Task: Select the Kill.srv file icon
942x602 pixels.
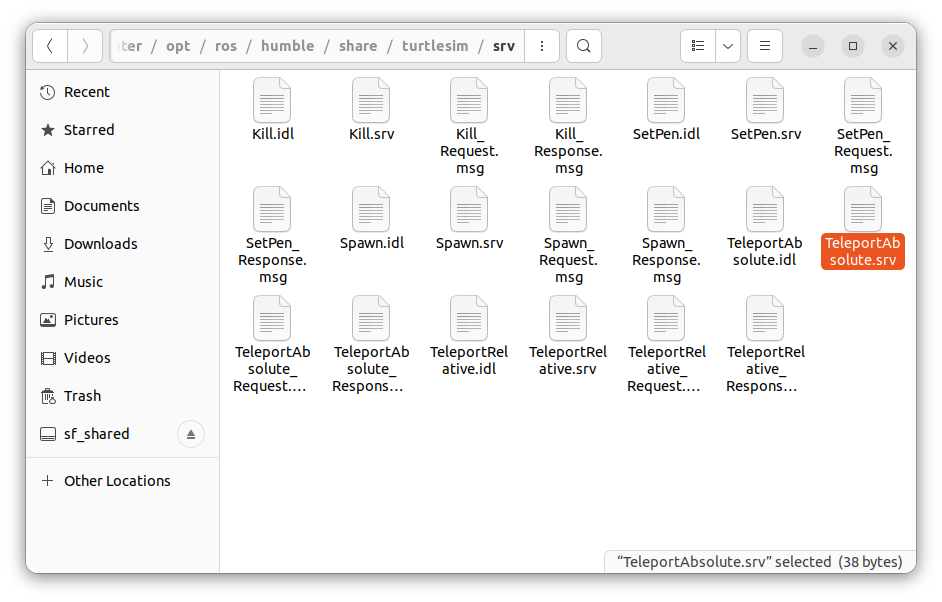Action: click(371, 100)
